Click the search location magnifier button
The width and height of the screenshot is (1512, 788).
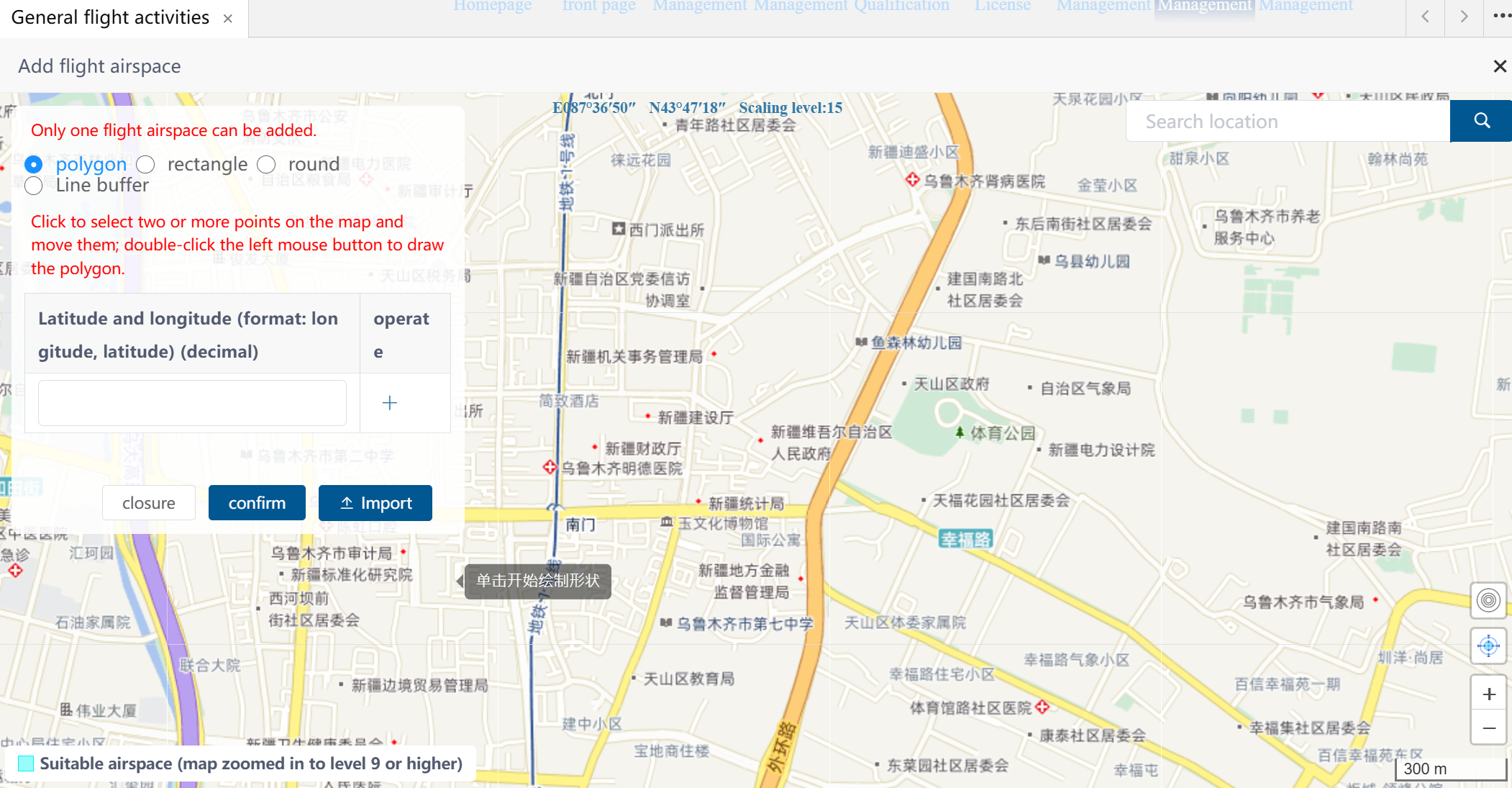1480,121
